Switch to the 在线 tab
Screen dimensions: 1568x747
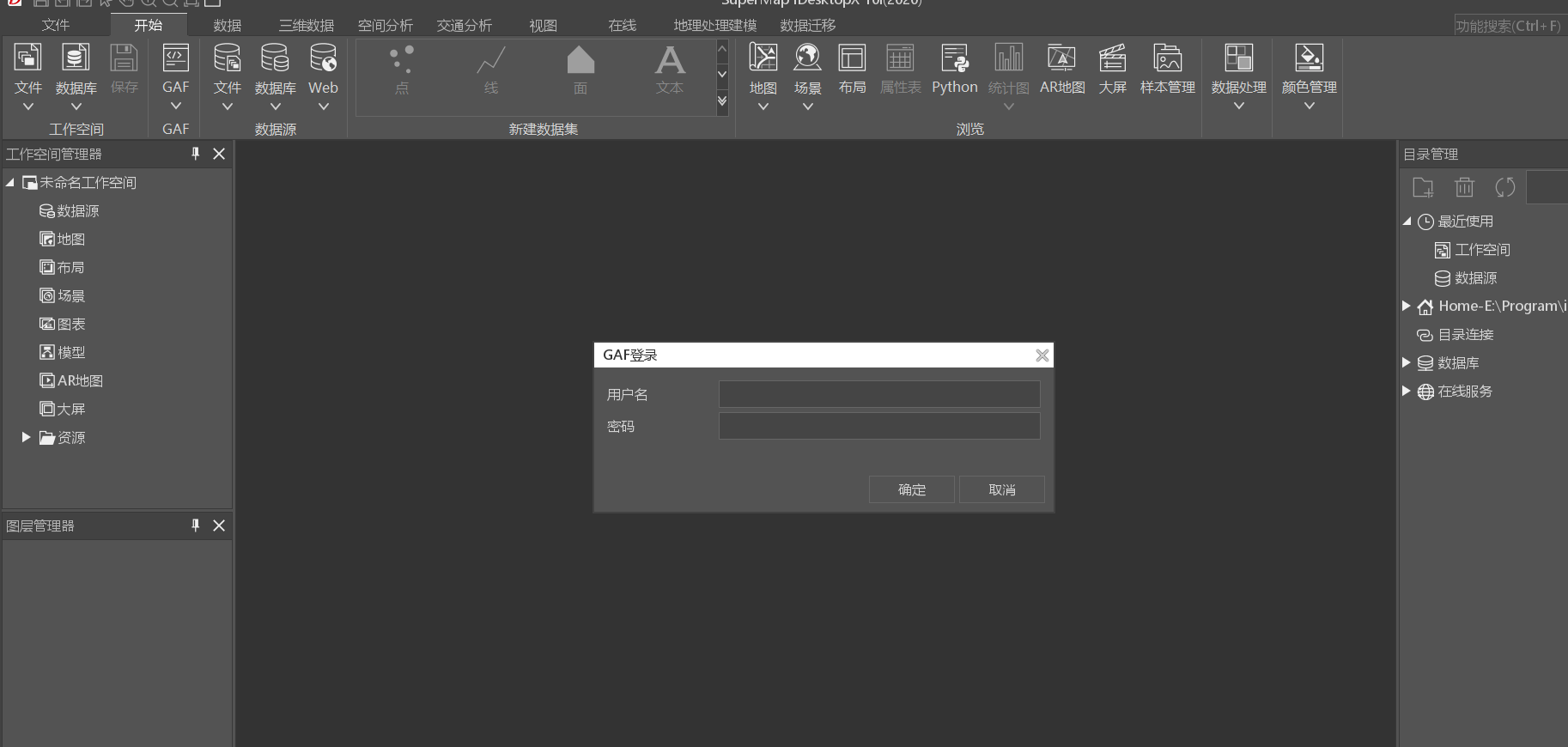(x=623, y=25)
